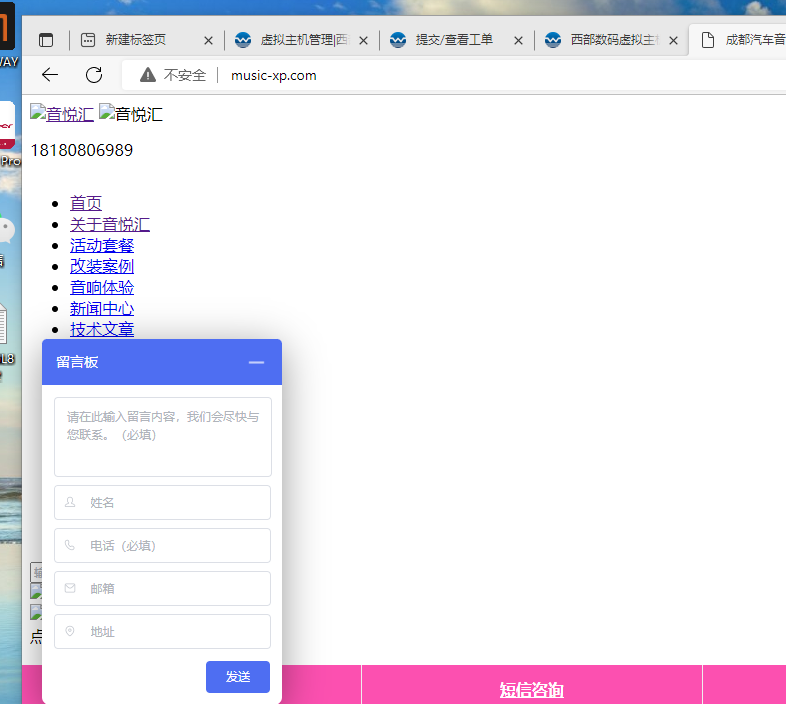
Task: Click the browser back arrow
Action: (x=50, y=75)
